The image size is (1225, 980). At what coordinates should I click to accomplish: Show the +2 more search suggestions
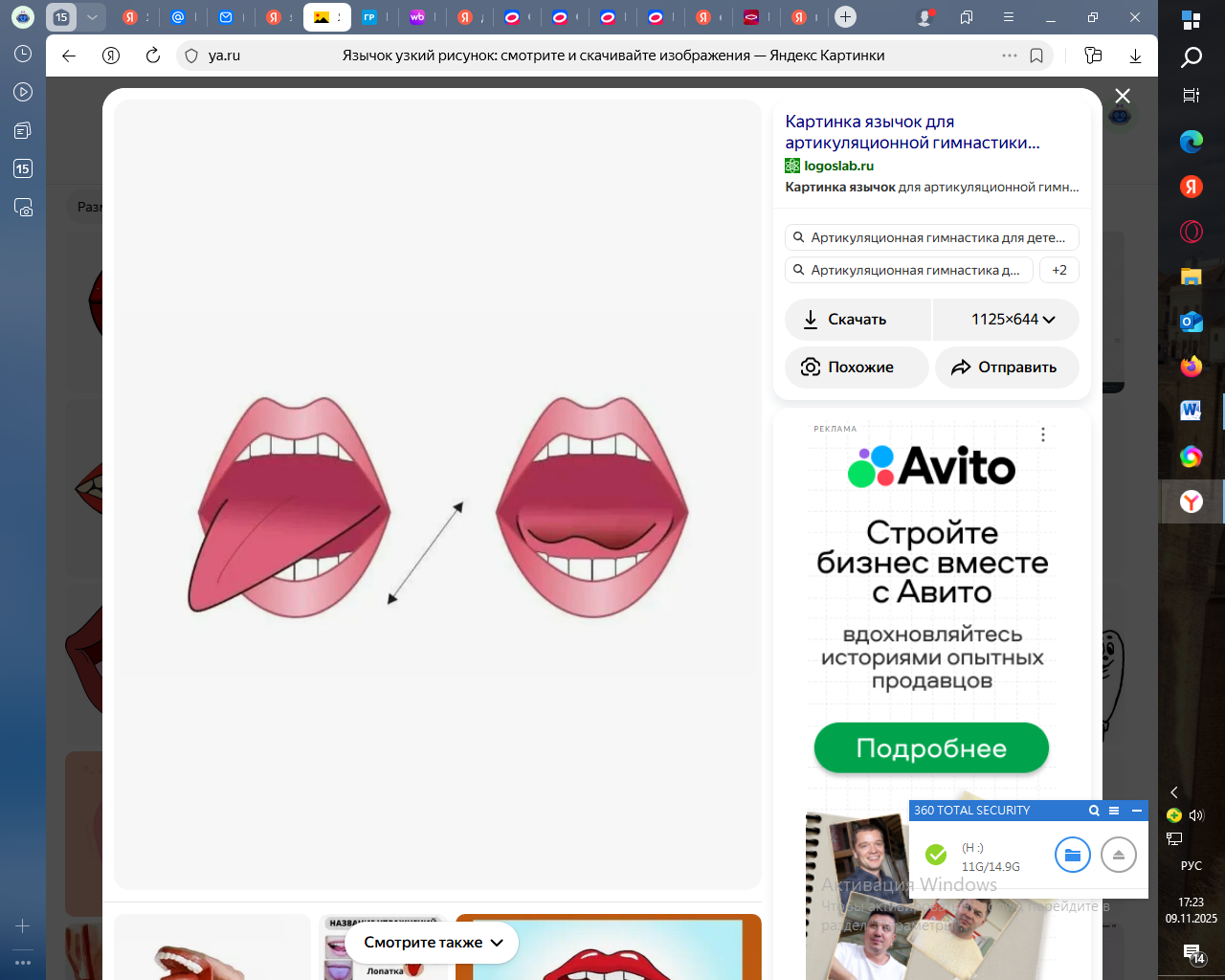[x=1058, y=270]
